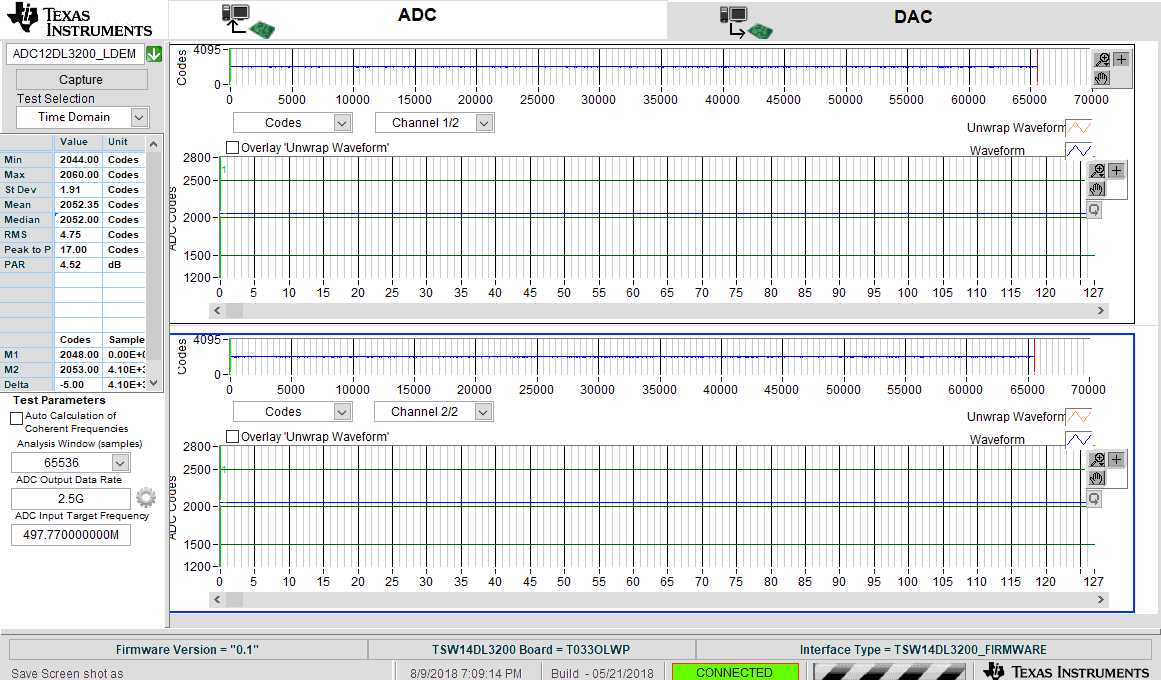Click the gear icon beside ADC Output Data Rate
Image resolution: width=1161 pixels, height=680 pixels.
click(146, 498)
